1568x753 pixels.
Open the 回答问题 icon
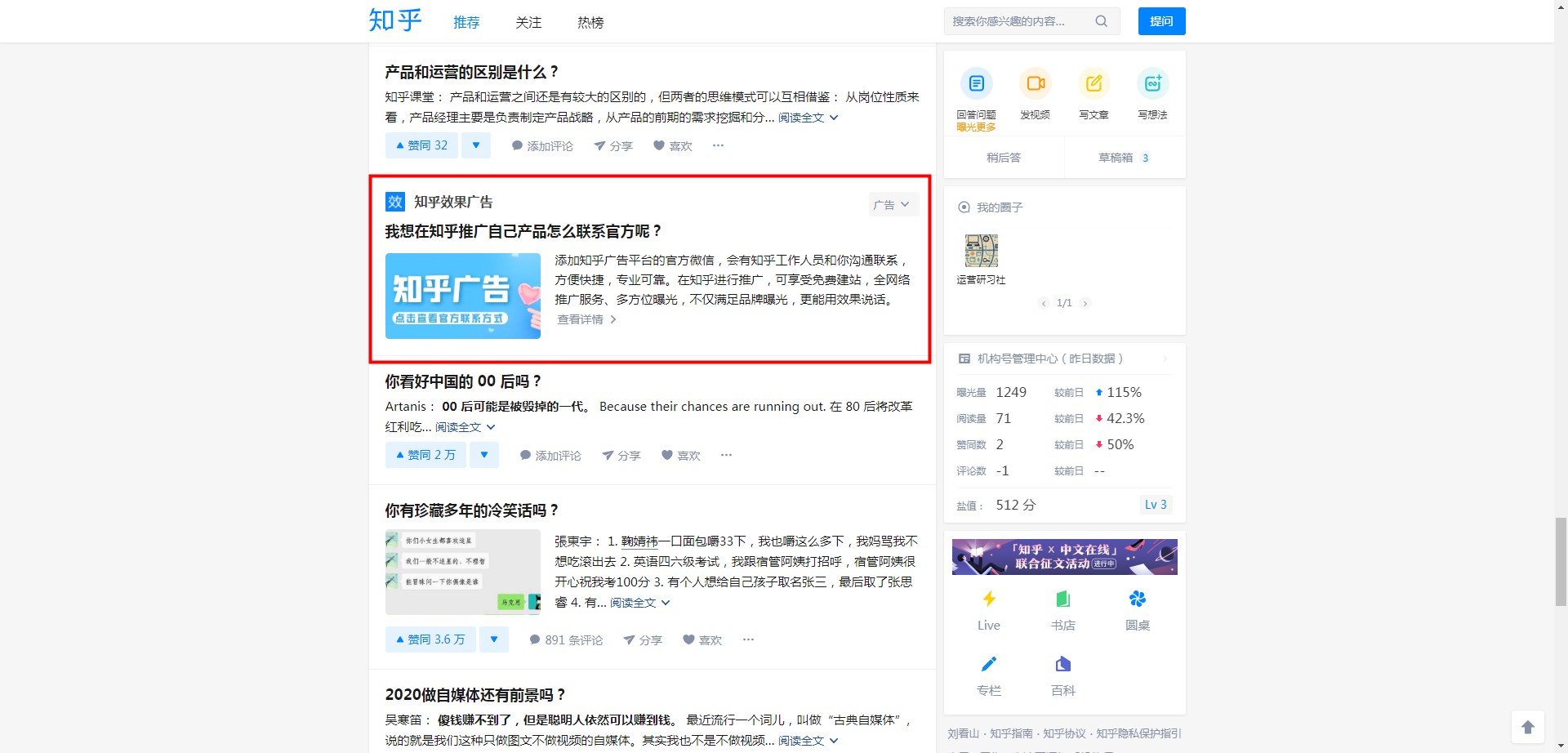click(977, 83)
